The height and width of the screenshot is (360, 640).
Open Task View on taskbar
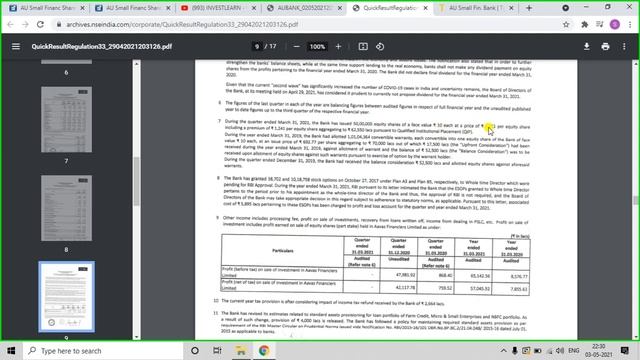tap(217, 351)
